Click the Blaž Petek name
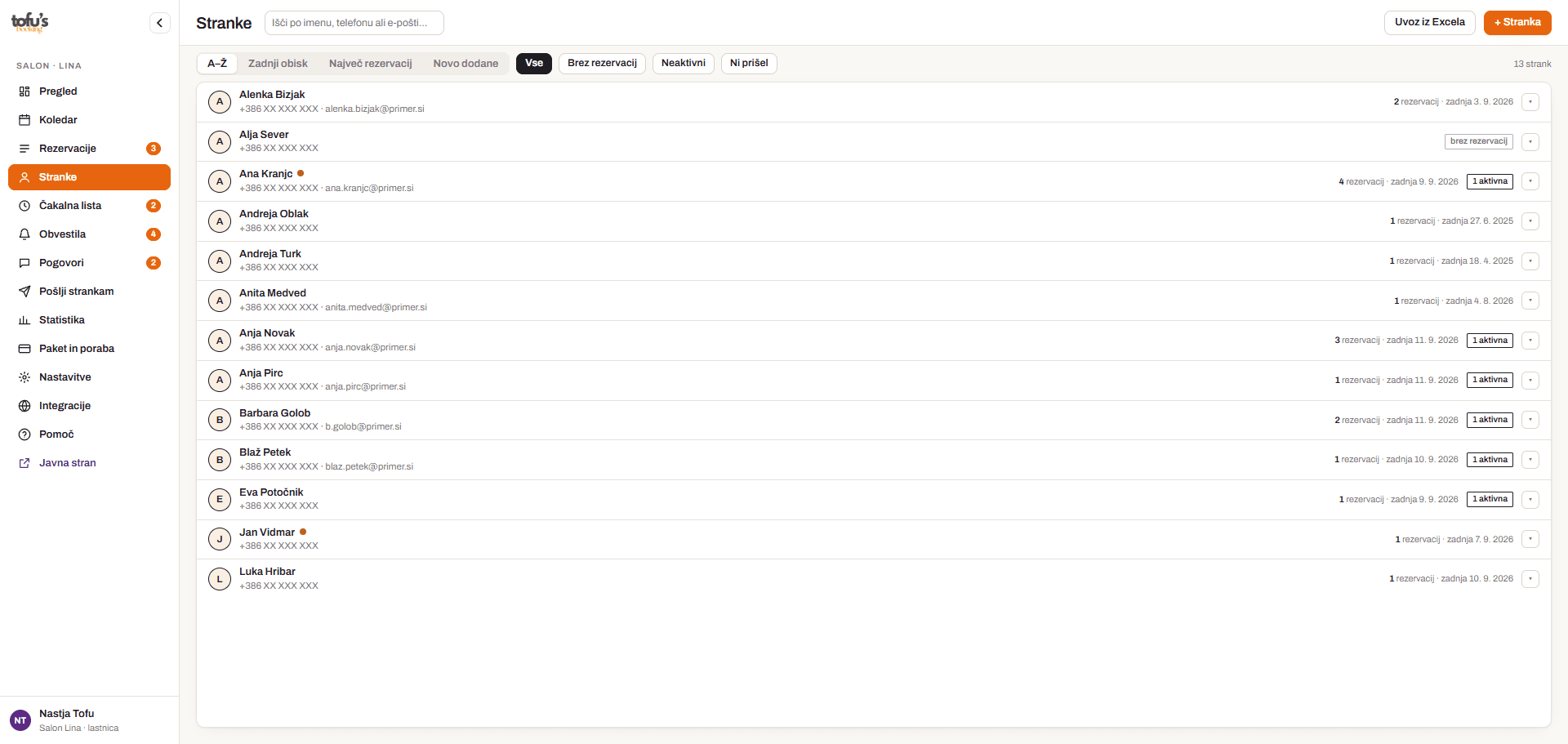Screen dimensions: 1568x744 tap(265, 452)
